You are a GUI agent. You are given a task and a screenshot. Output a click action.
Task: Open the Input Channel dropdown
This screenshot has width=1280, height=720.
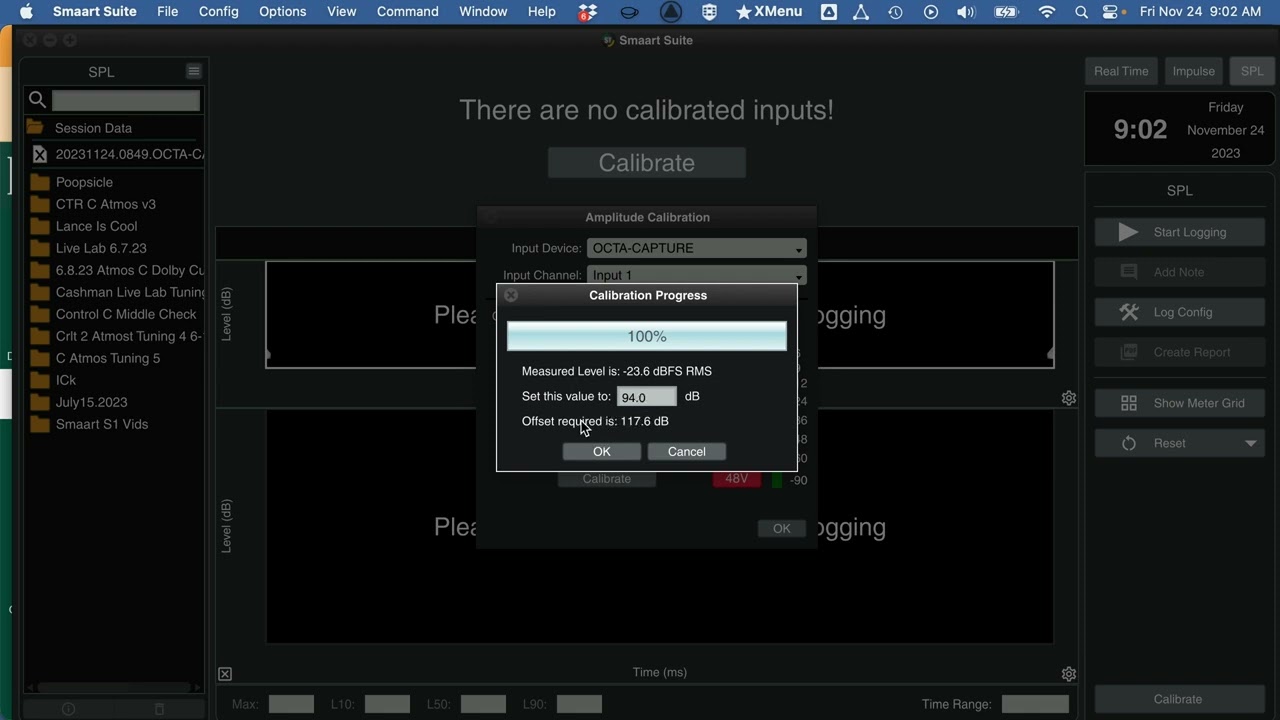[697, 275]
